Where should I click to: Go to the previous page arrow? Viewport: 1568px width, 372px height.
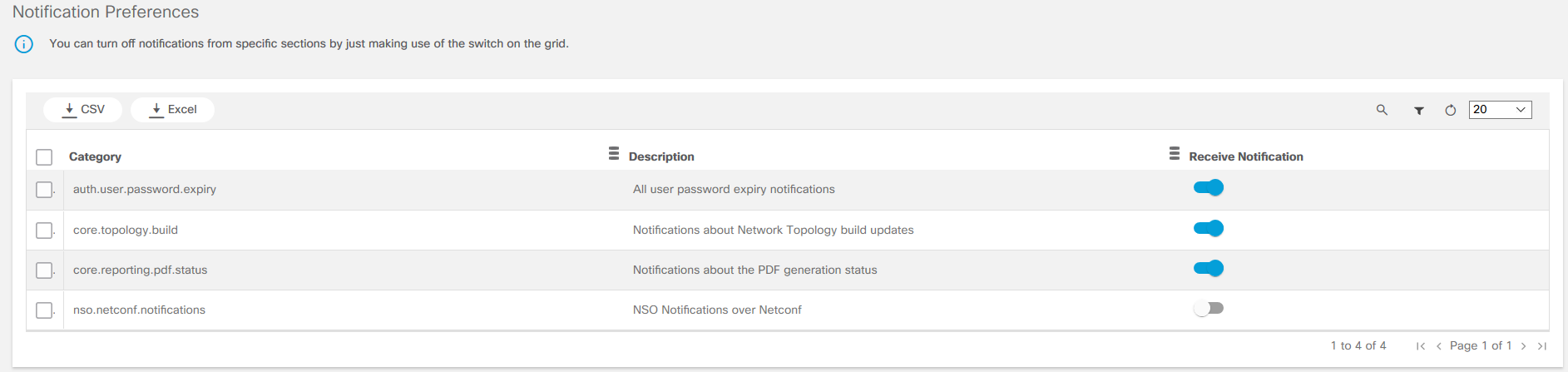1439,346
